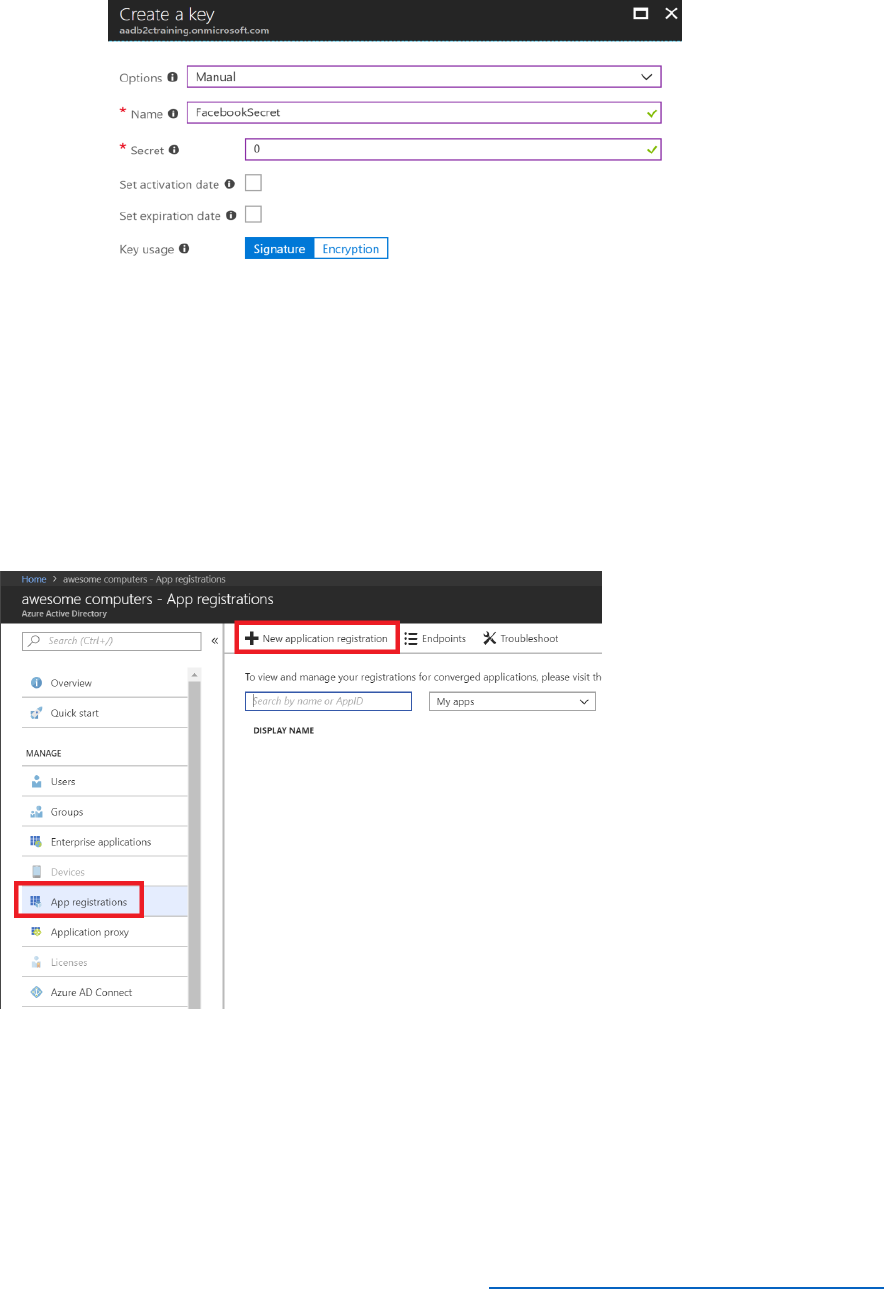Click the Overview info icon
The height and width of the screenshot is (1289, 884).
pyautogui.click(x=37, y=683)
